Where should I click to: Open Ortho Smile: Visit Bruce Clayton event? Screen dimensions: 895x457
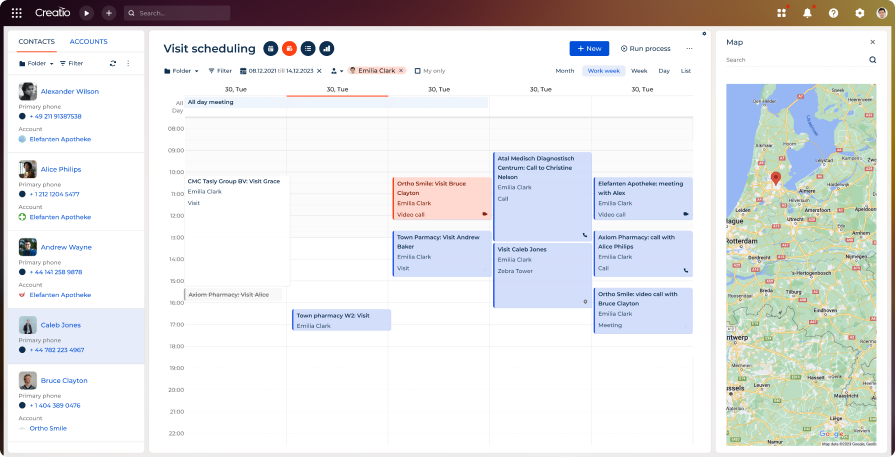point(442,199)
